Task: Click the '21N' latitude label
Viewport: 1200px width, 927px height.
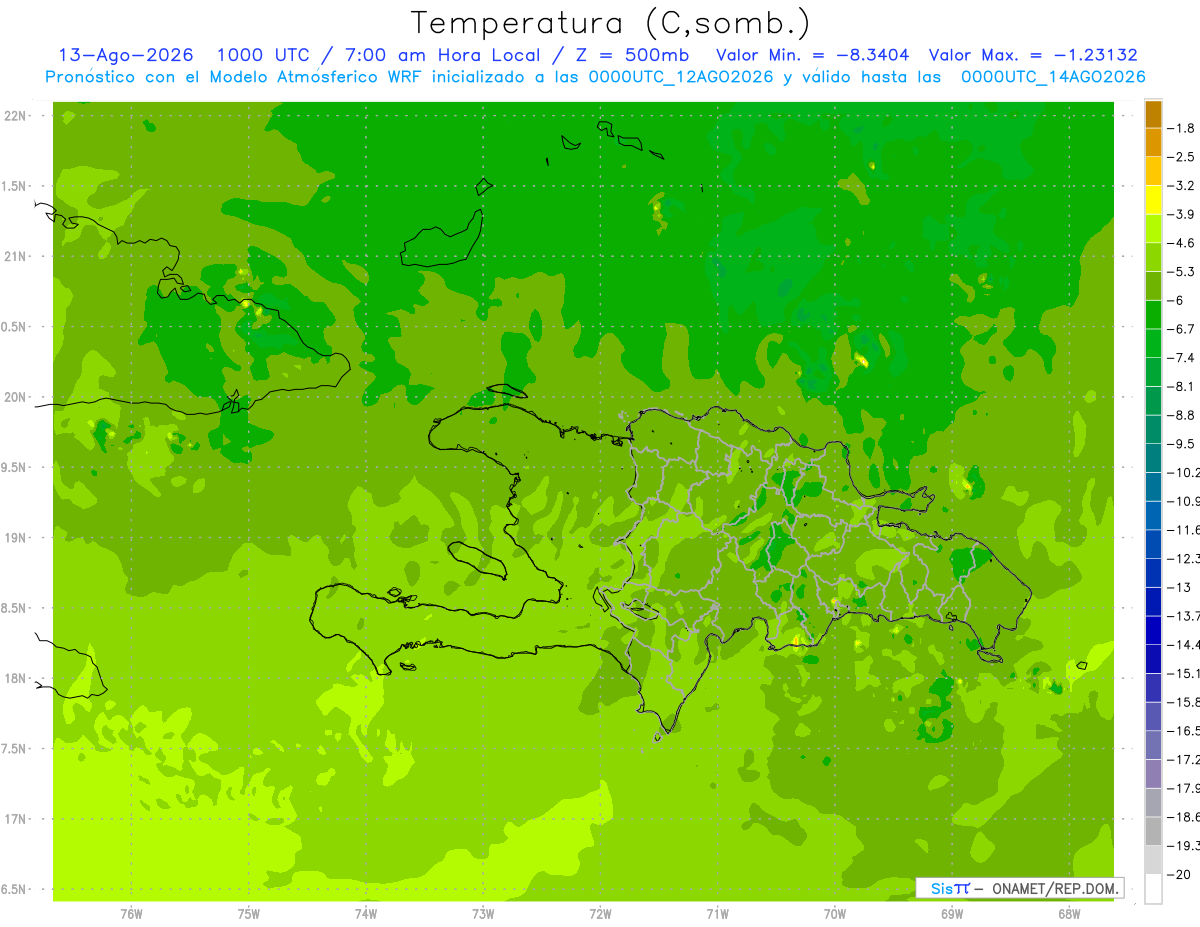Action: tap(15, 257)
